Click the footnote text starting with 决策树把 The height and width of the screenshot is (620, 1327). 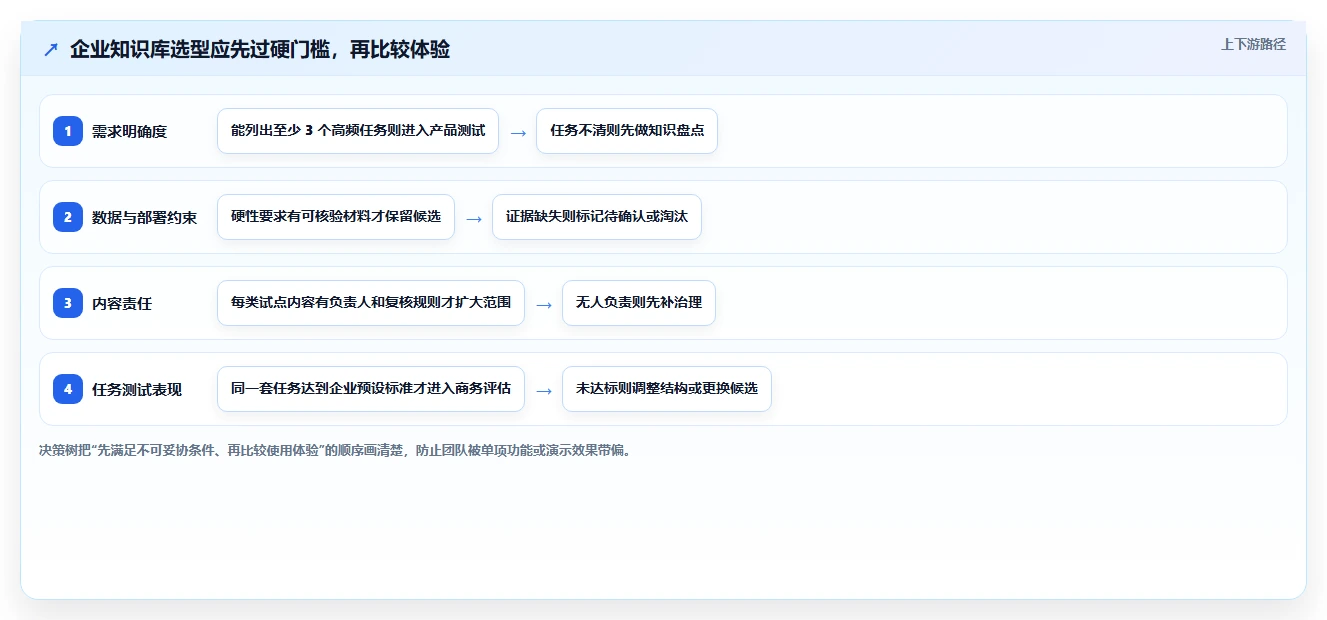335,450
